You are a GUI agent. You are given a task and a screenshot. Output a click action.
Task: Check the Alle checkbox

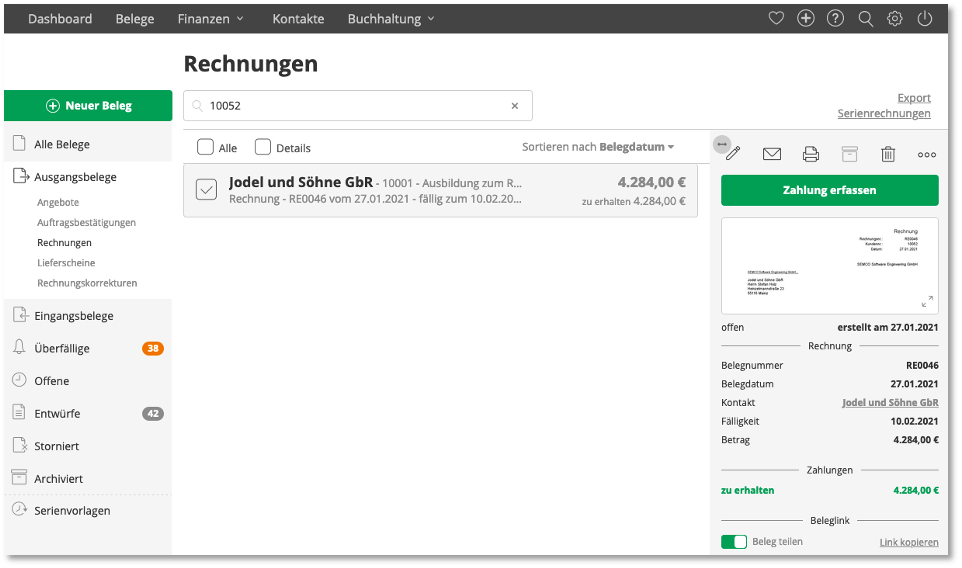pyautogui.click(x=205, y=147)
